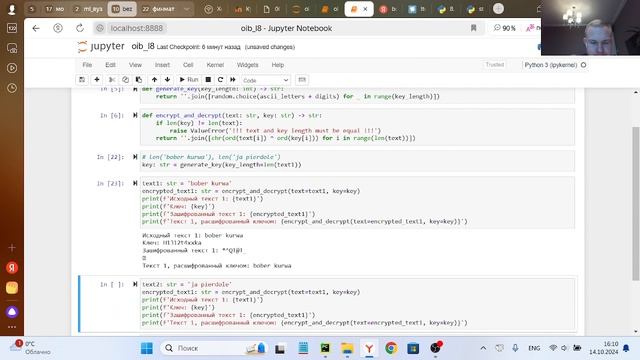Open the Cell menu

click(x=188, y=65)
